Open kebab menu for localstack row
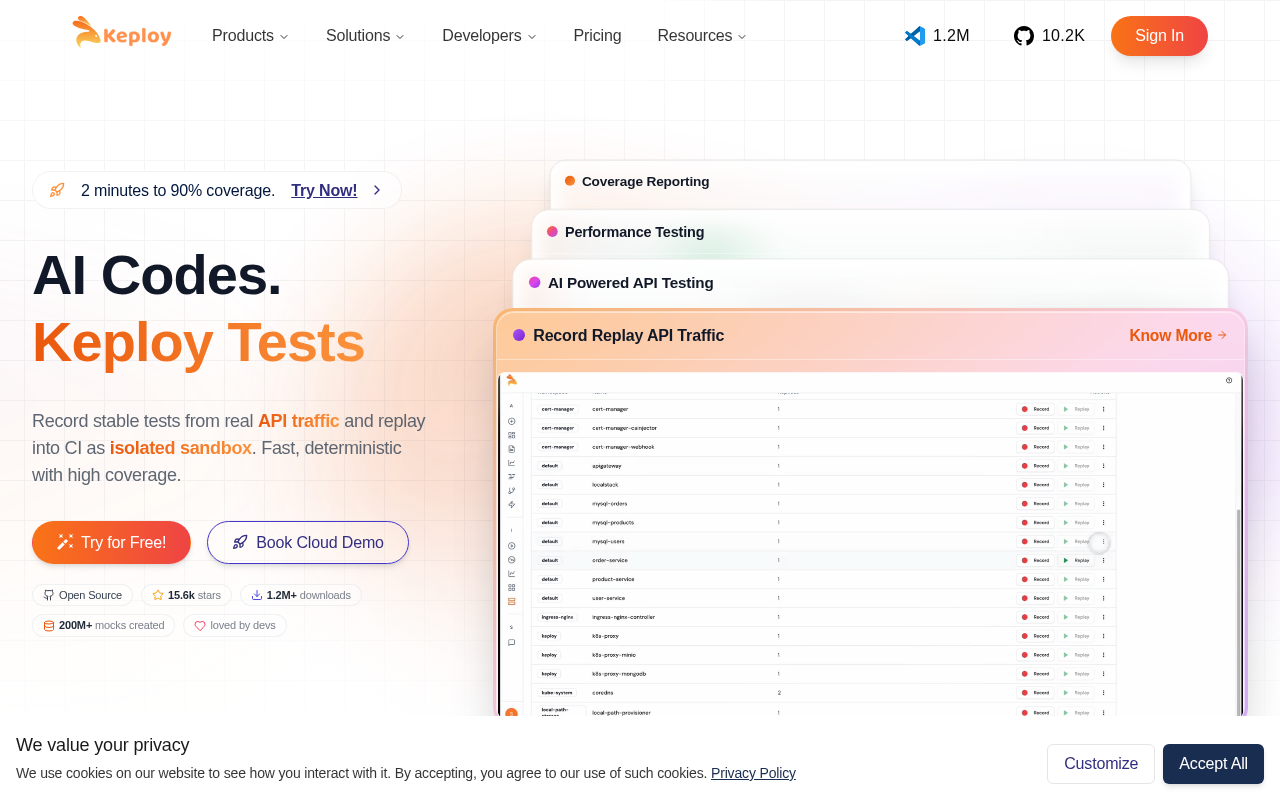Image resolution: width=1280 pixels, height=800 pixels. 1104,485
